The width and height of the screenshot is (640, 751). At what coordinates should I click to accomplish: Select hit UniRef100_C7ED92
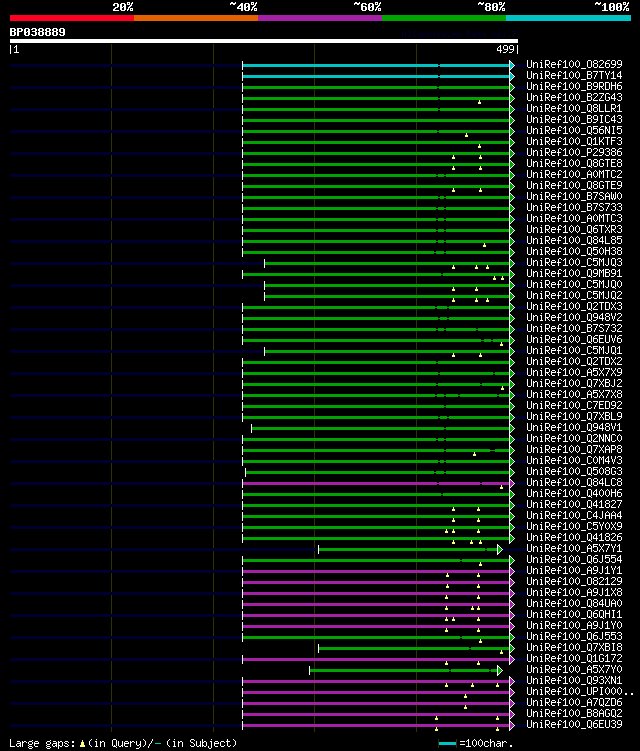click(574, 406)
